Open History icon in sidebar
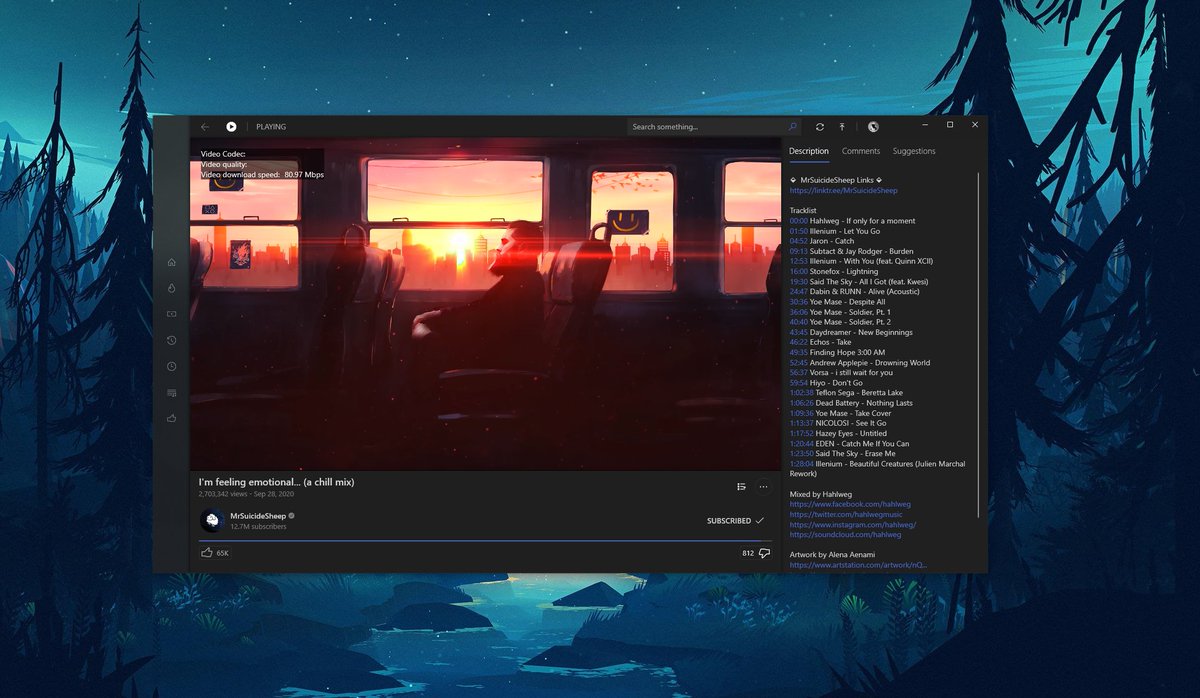Image resolution: width=1200 pixels, height=698 pixels. 172,340
